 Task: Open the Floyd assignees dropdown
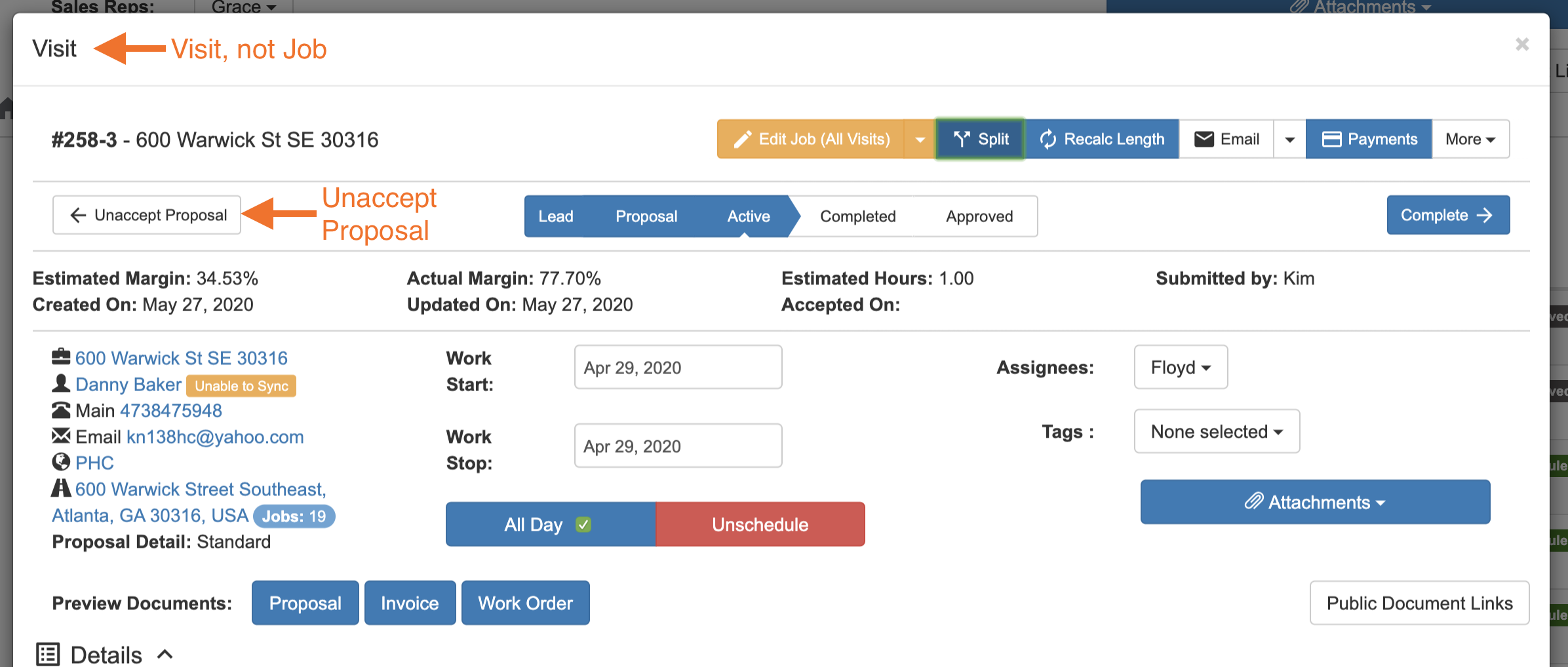(x=1181, y=367)
